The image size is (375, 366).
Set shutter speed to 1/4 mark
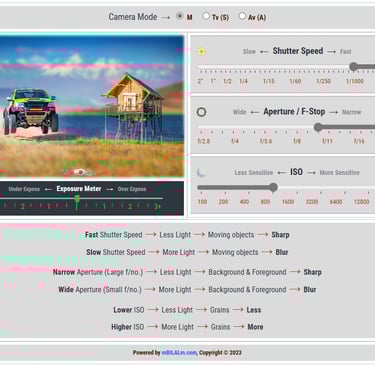click(244, 67)
